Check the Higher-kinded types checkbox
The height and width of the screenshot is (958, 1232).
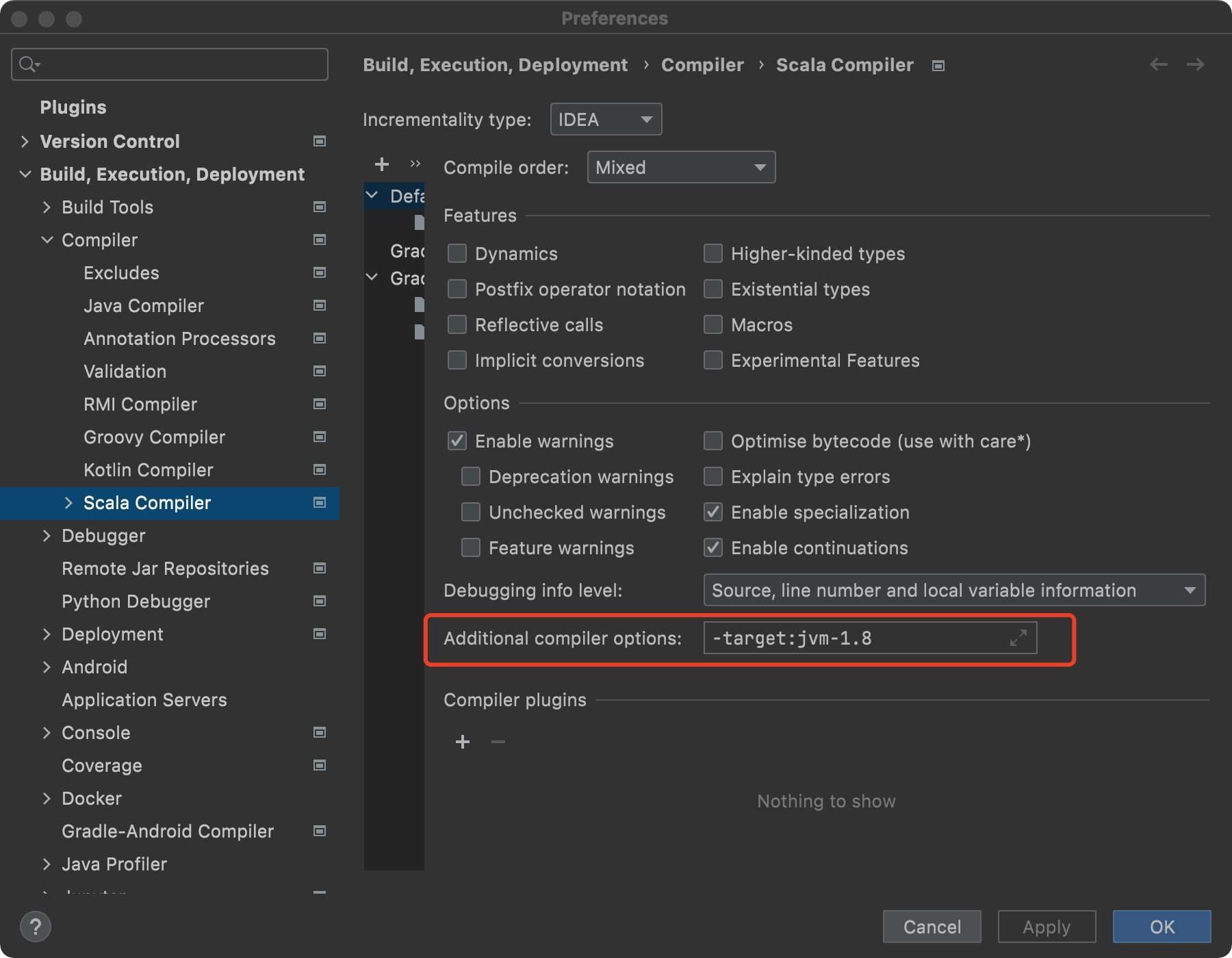tap(713, 253)
